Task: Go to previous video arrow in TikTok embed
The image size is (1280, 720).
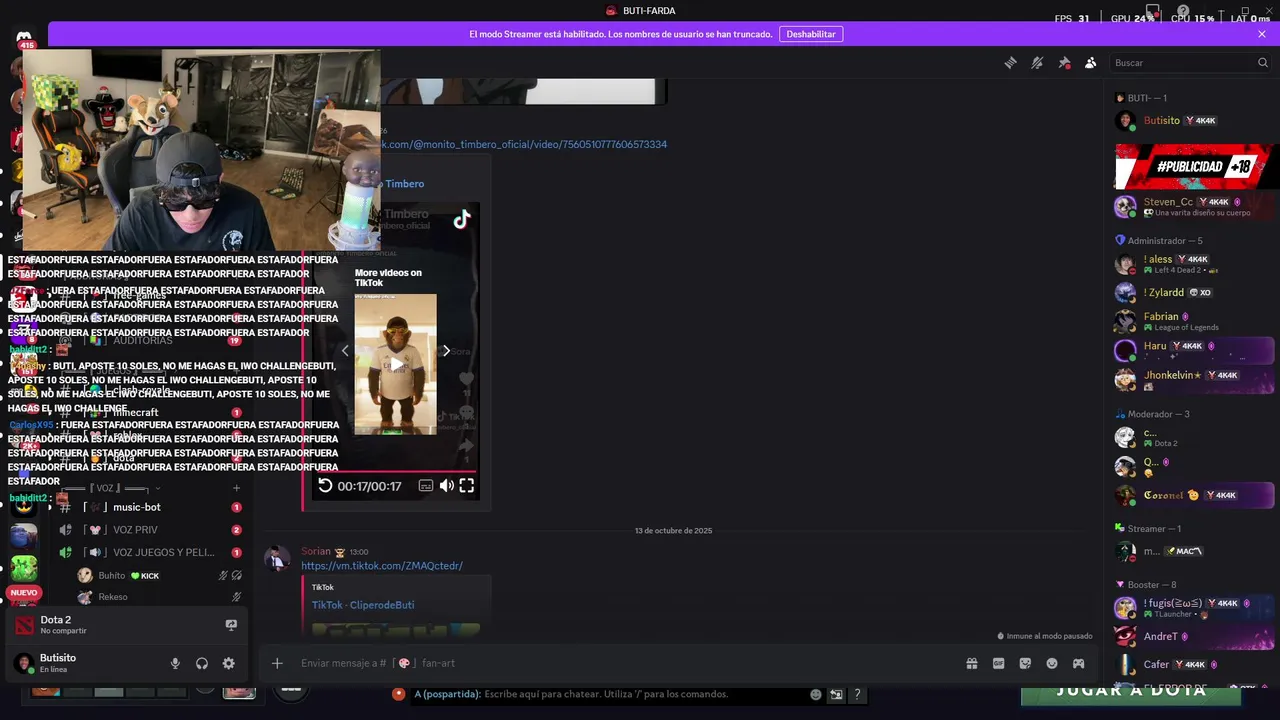Action: (x=345, y=351)
